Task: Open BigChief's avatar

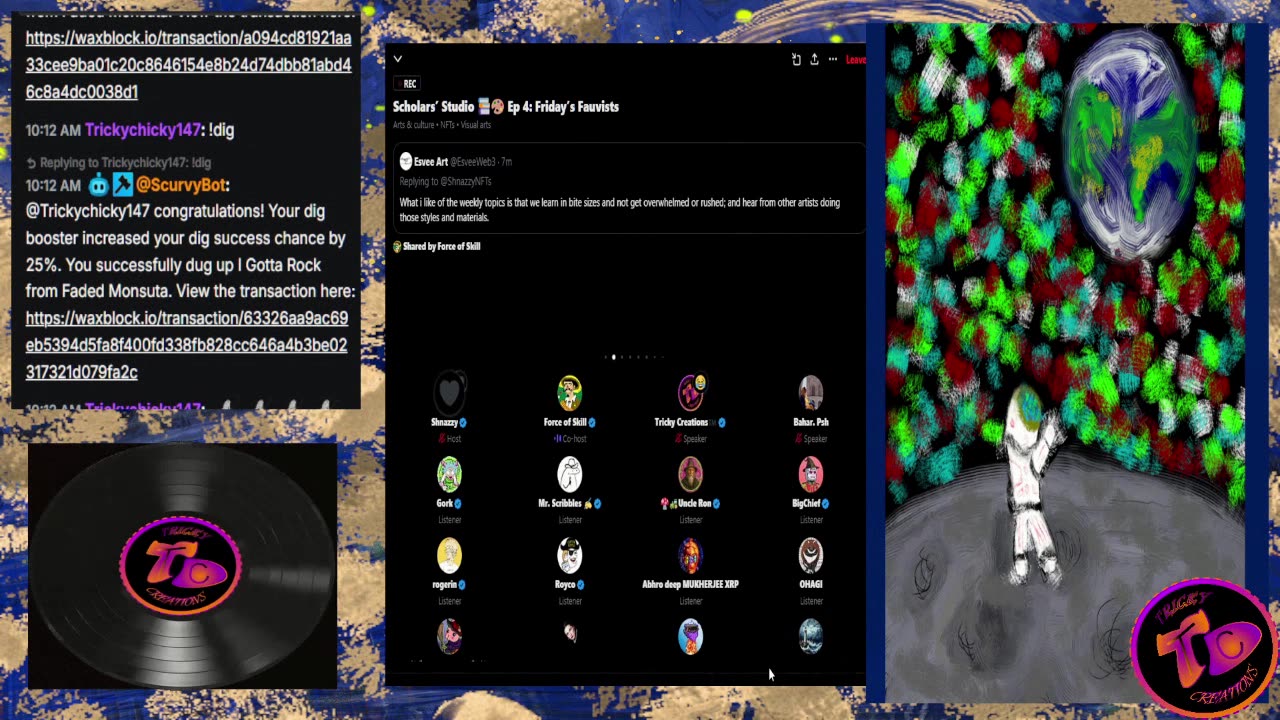Action: tap(811, 474)
